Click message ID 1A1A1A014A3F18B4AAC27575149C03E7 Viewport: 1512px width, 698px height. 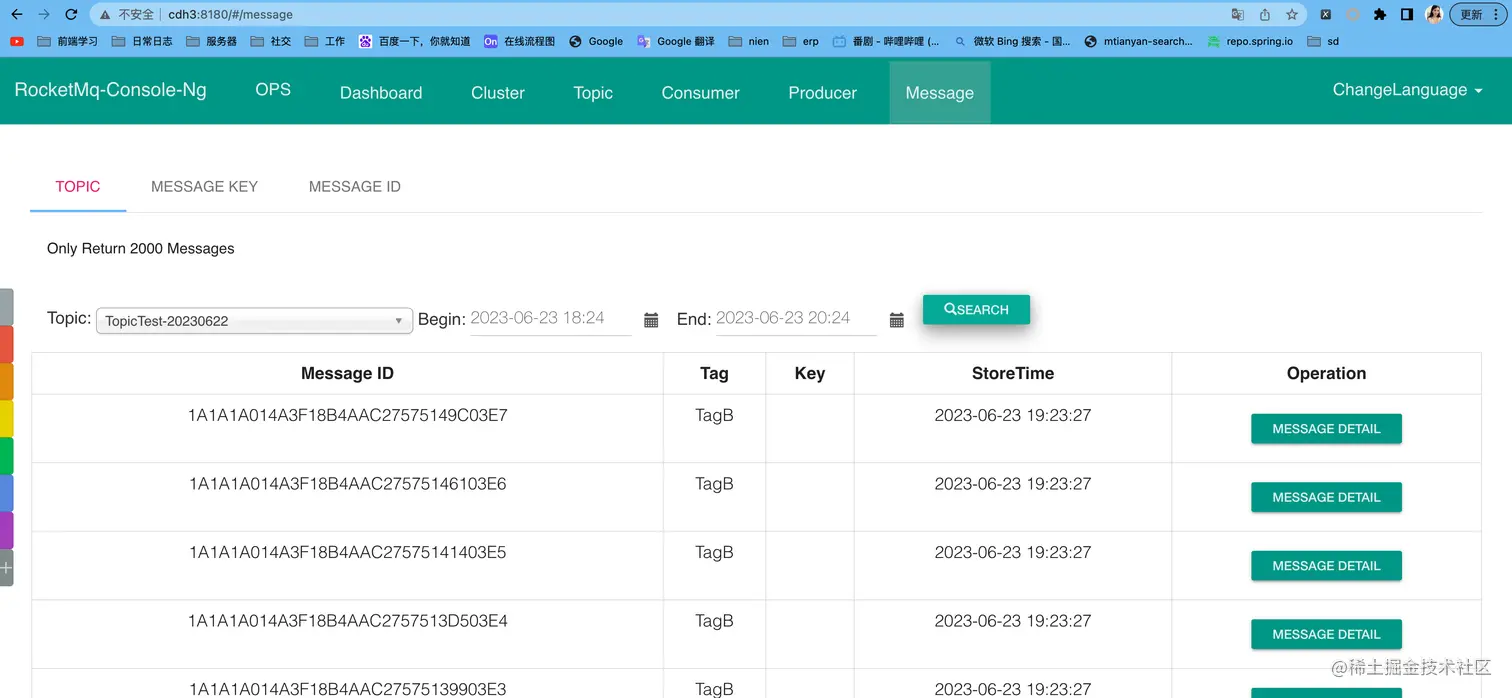(x=348, y=415)
